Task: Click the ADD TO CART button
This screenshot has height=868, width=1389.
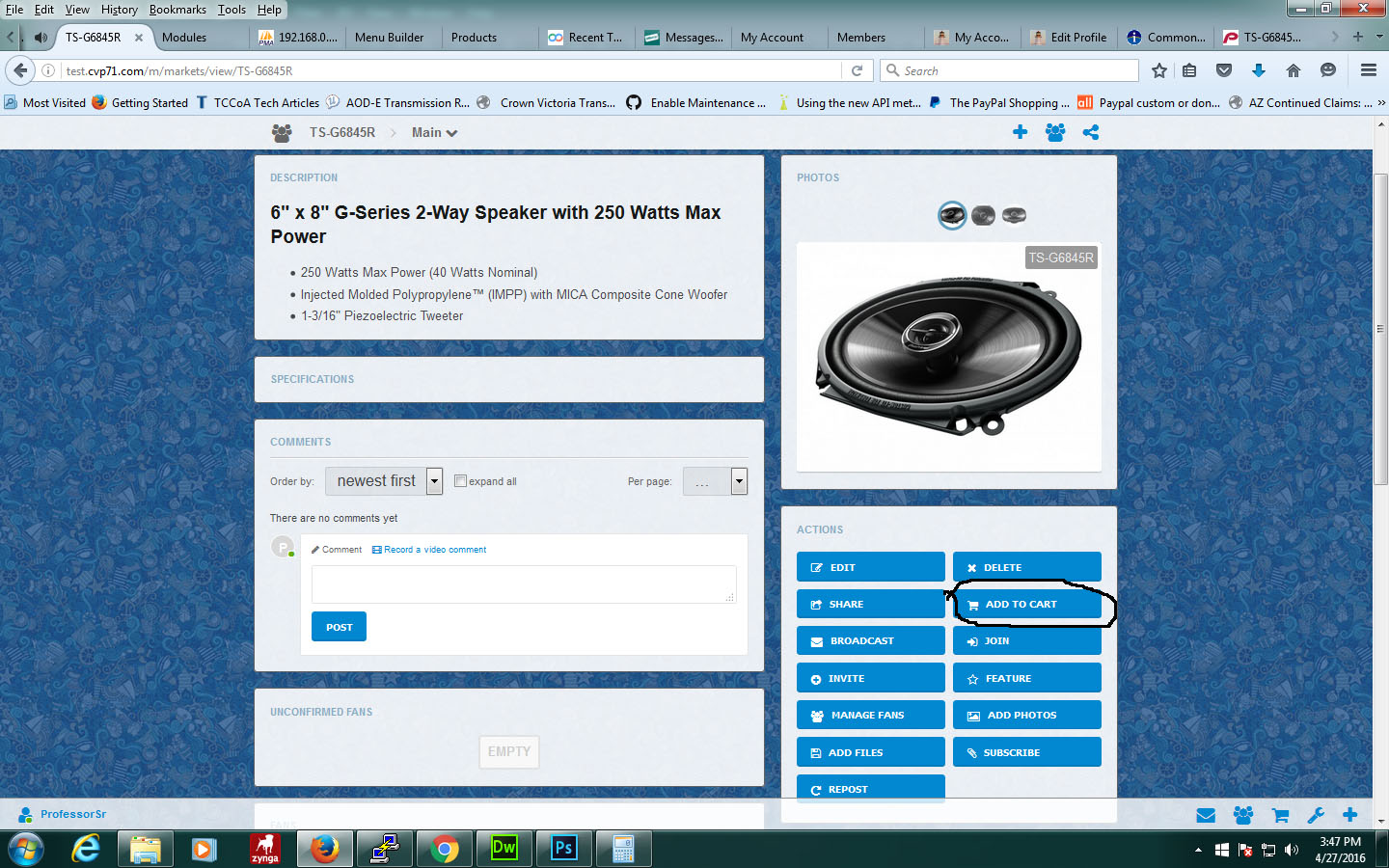Action: (x=1027, y=604)
